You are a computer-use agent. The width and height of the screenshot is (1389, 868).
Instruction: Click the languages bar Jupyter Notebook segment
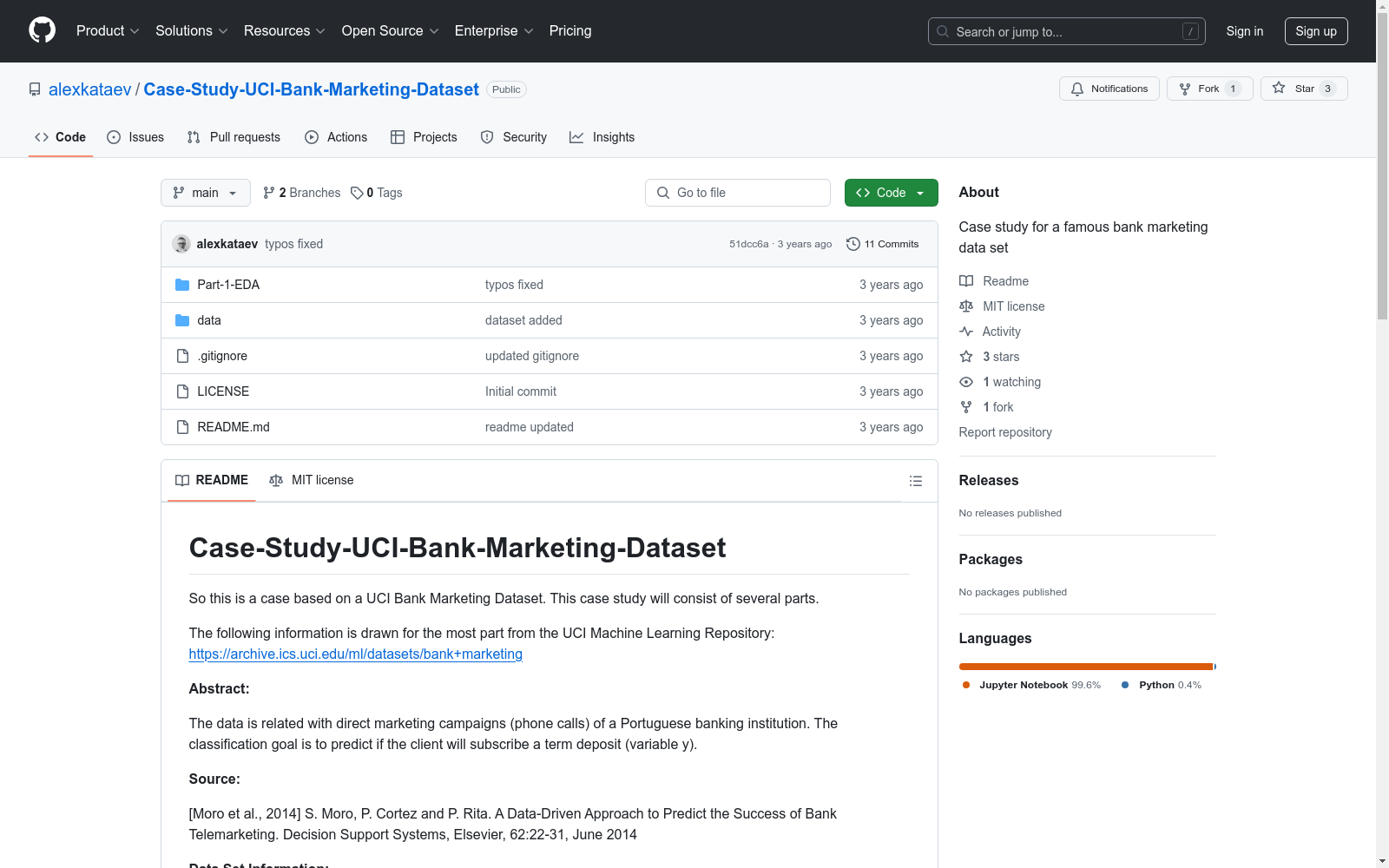coord(1086,667)
